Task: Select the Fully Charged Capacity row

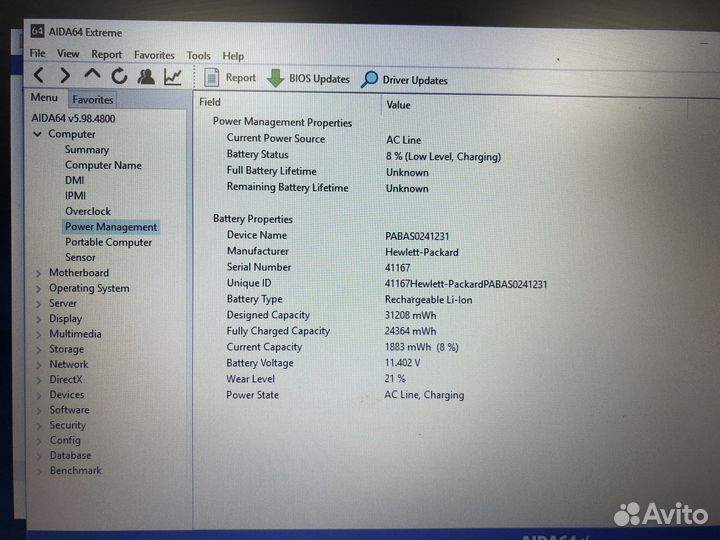Action: tap(331, 331)
